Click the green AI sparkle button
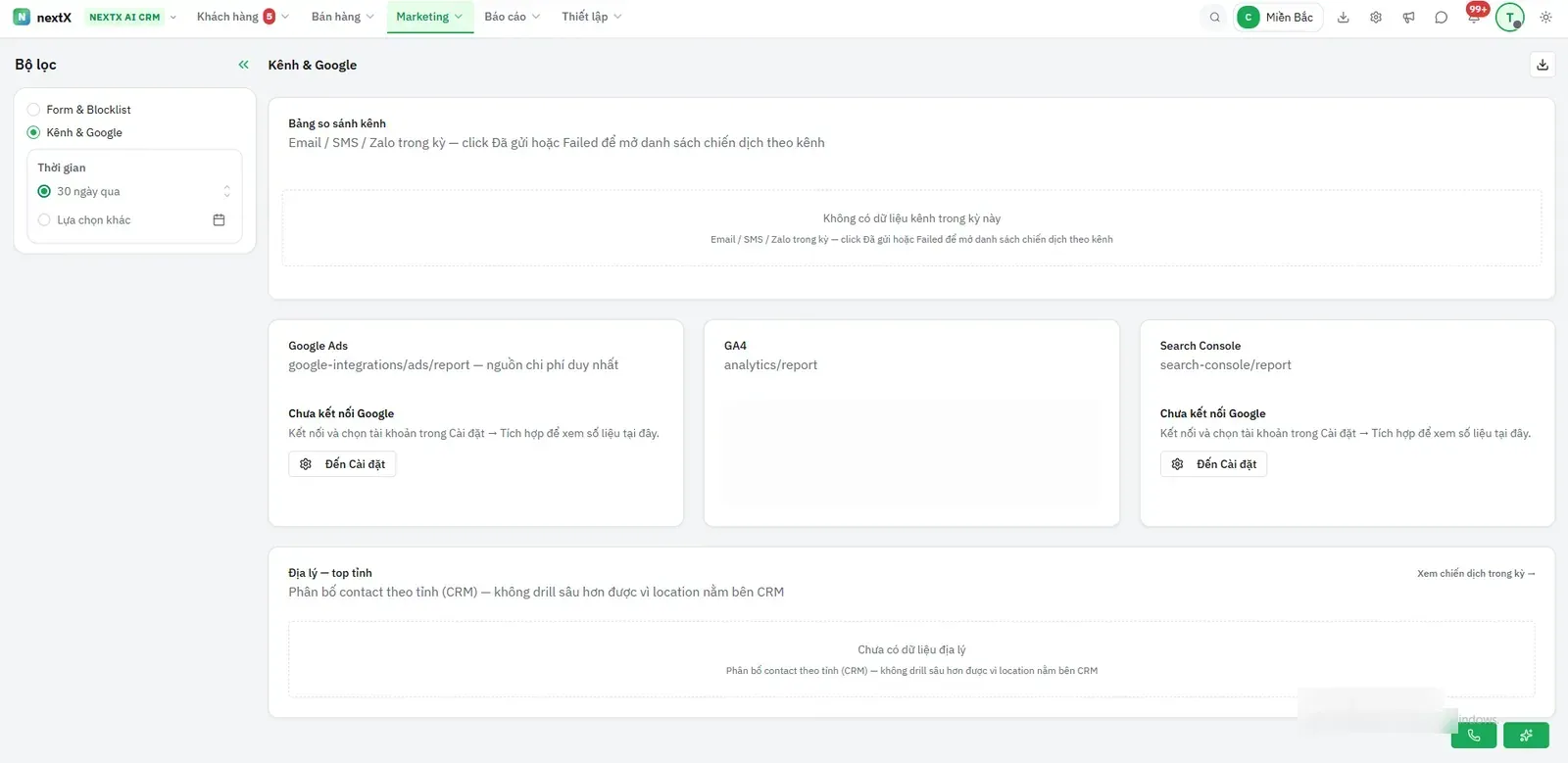 1526,736
